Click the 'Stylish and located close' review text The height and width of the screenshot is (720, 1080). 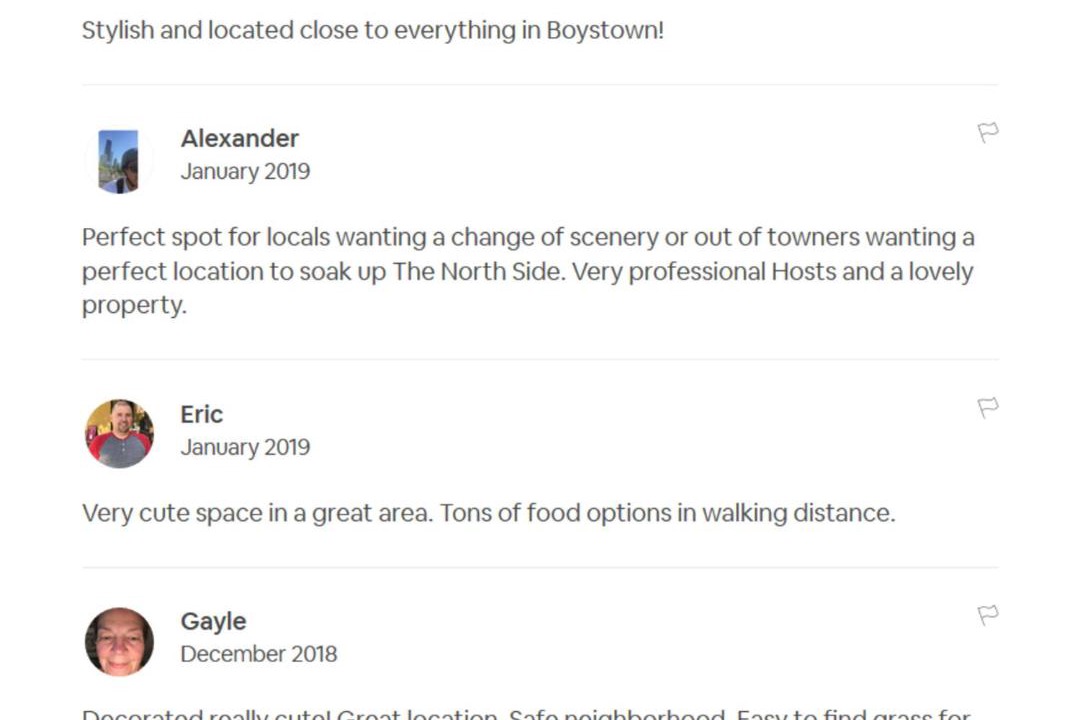[372, 30]
